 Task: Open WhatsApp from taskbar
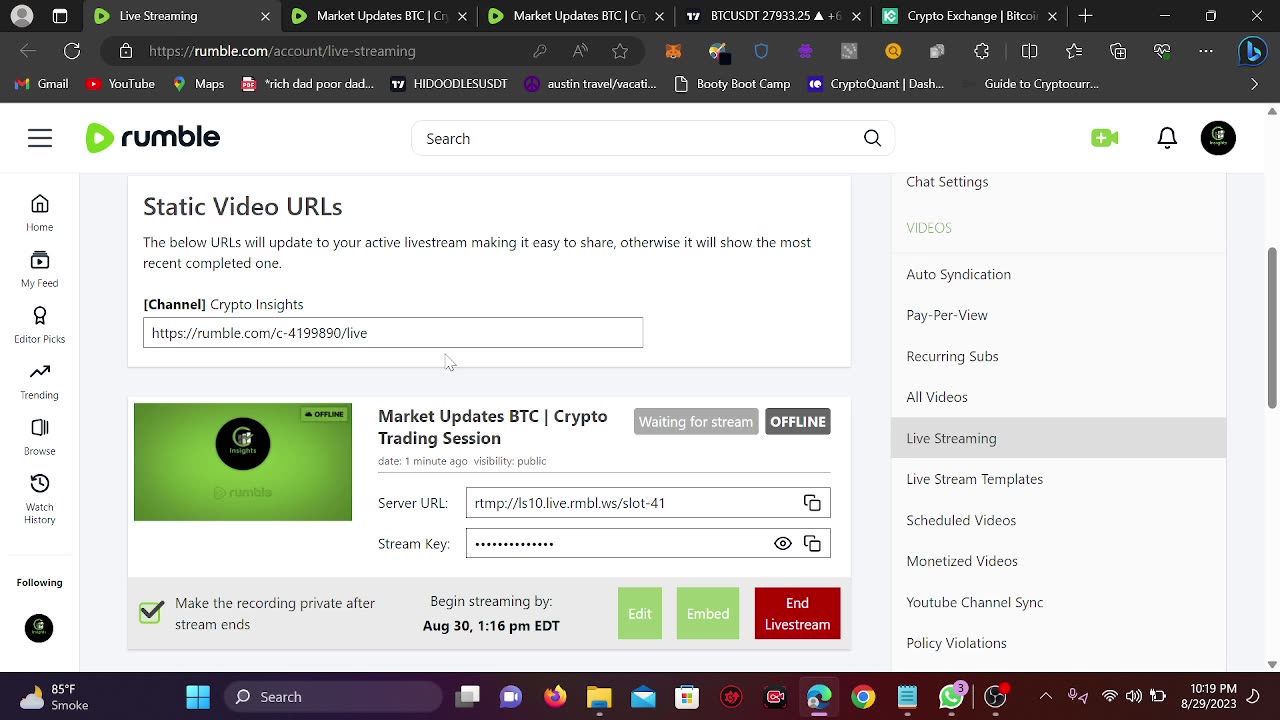point(951,697)
